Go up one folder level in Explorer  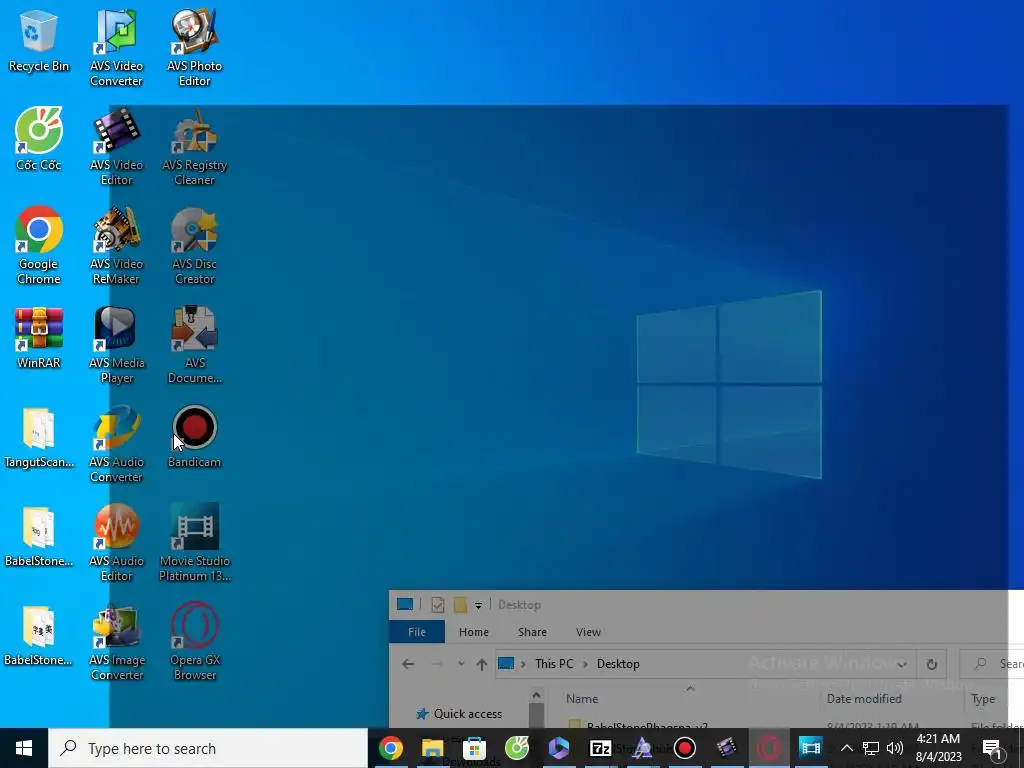click(482, 664)
